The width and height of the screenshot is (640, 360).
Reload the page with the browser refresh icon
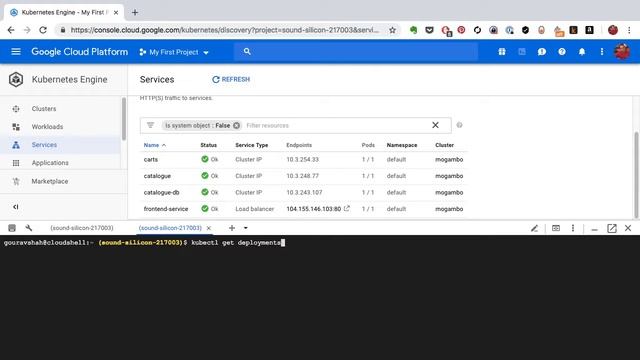click(x=43, y=30)
